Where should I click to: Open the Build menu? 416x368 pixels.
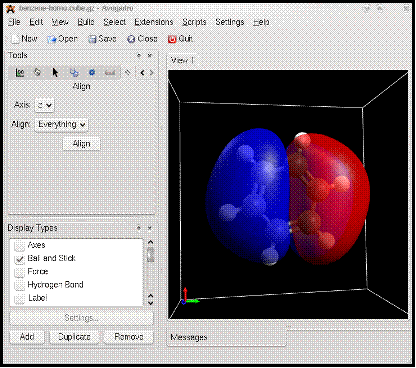[86, 22]
